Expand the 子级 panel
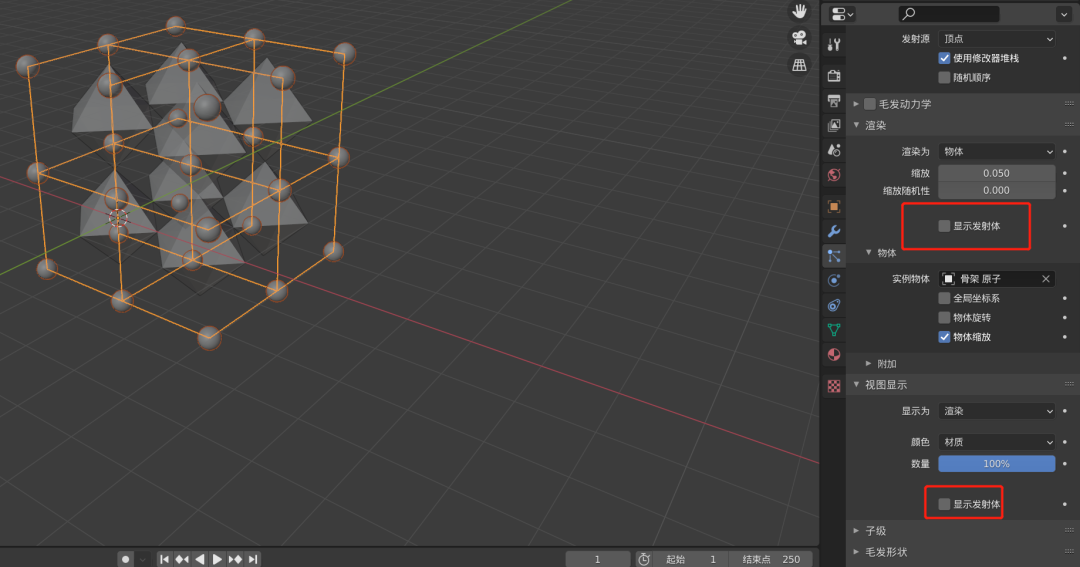 pyautogui.click(x=856, y=531)
